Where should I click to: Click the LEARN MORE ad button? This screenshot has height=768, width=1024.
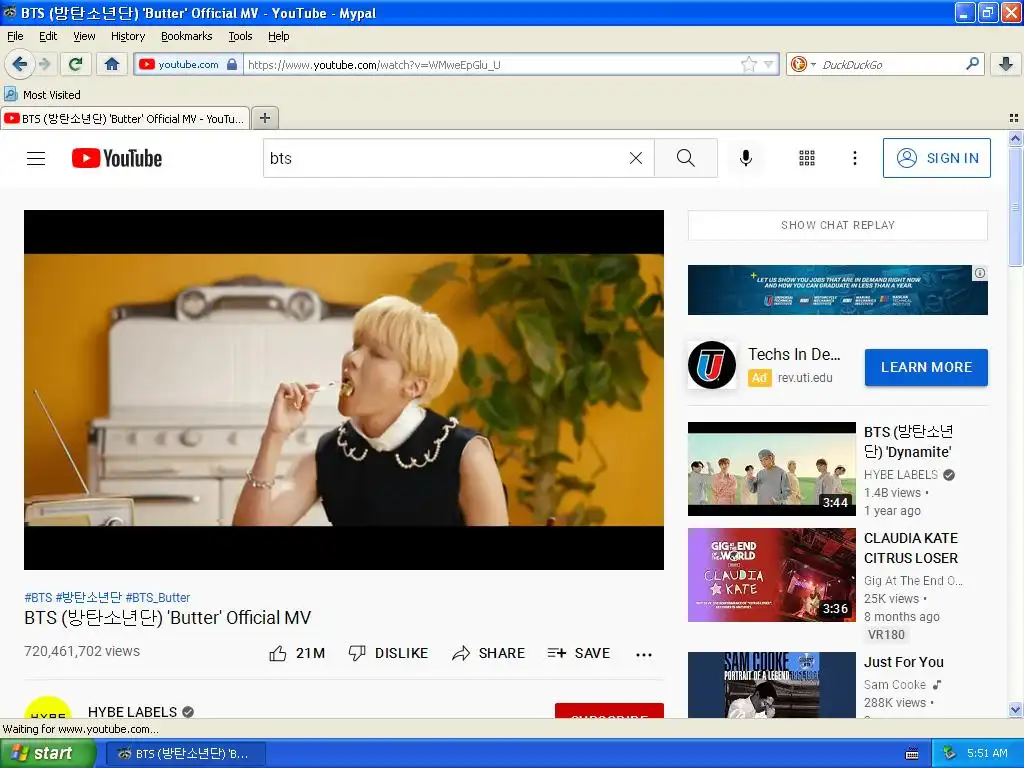click(x=926, y=367)
